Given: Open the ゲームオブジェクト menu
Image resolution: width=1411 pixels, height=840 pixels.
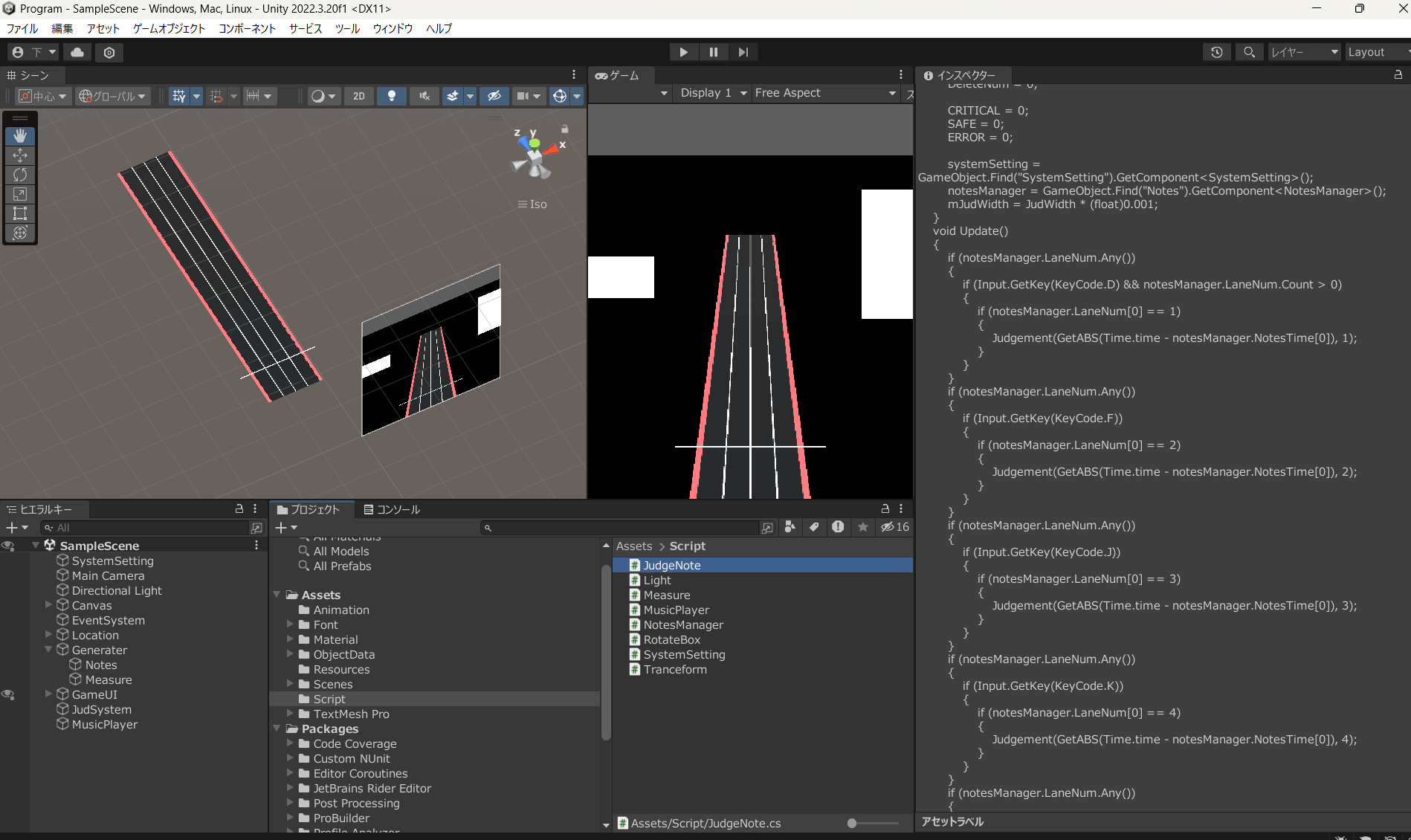Looking at the screenshot, I should click(x=169, y=28).
